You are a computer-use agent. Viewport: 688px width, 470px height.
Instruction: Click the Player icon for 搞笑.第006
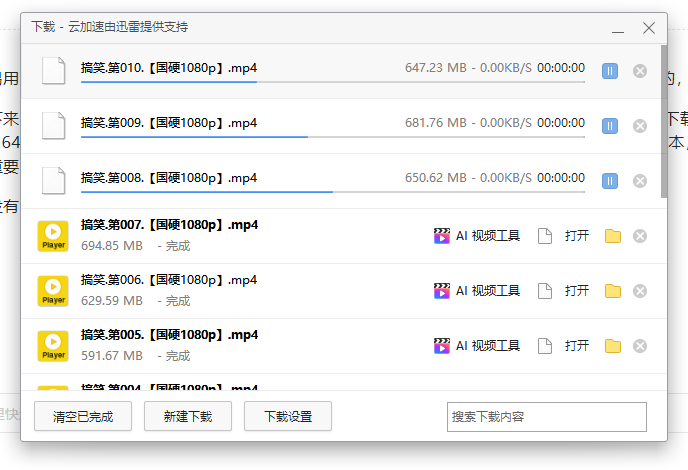[x=53, y=291]
